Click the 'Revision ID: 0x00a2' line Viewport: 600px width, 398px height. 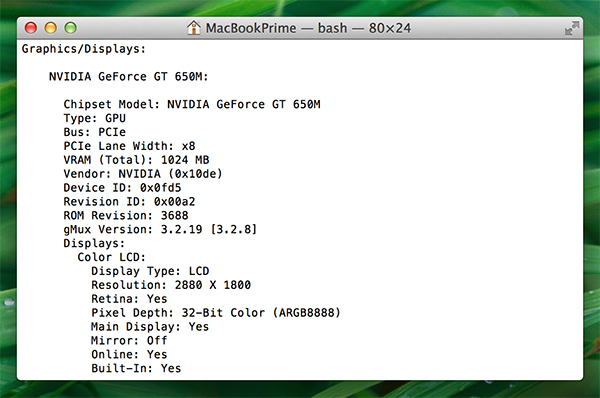tap(129, 201)
